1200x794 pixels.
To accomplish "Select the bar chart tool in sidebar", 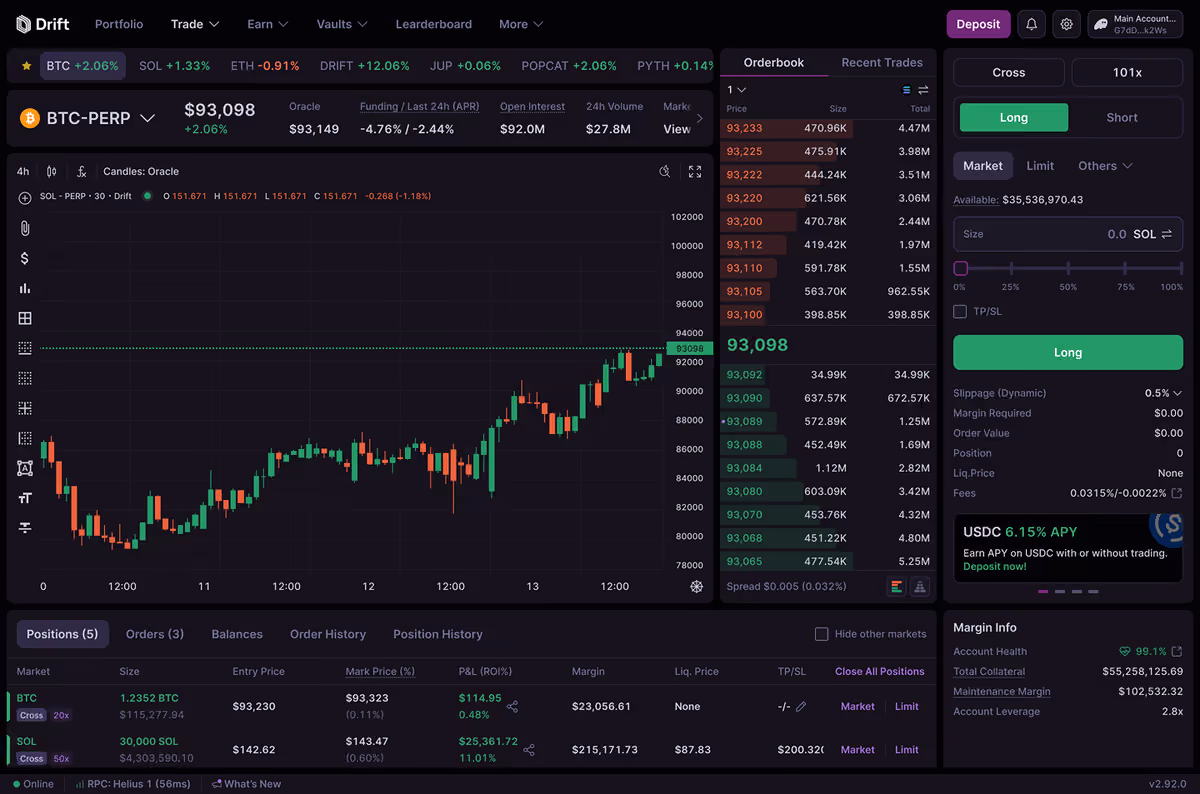I will pos(25,288).
